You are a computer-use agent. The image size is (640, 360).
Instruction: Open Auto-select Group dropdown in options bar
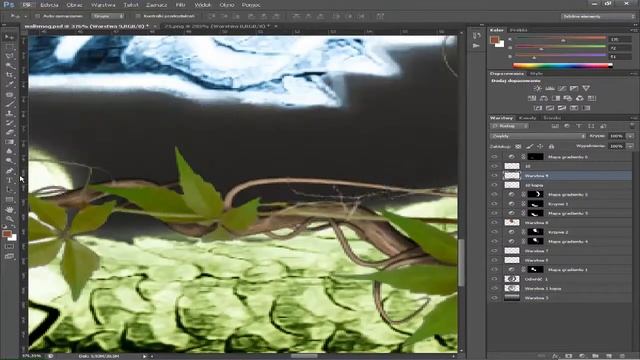pyautogui.click(x=108, y=16)
